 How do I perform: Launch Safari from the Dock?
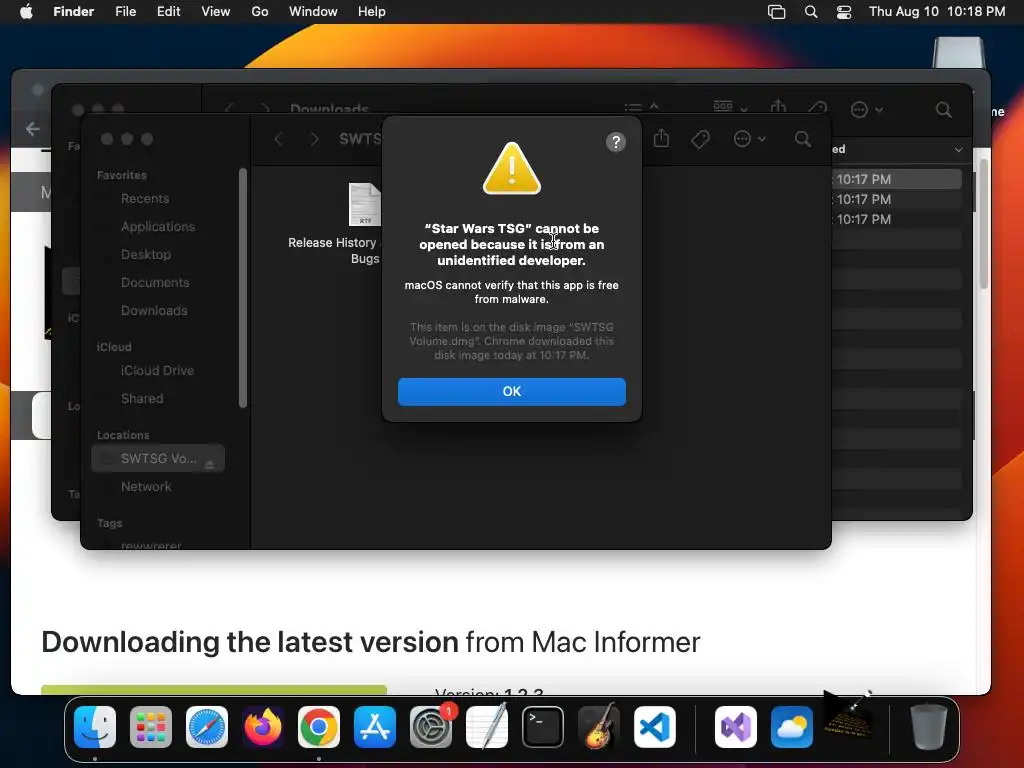[x=207, y=727]
